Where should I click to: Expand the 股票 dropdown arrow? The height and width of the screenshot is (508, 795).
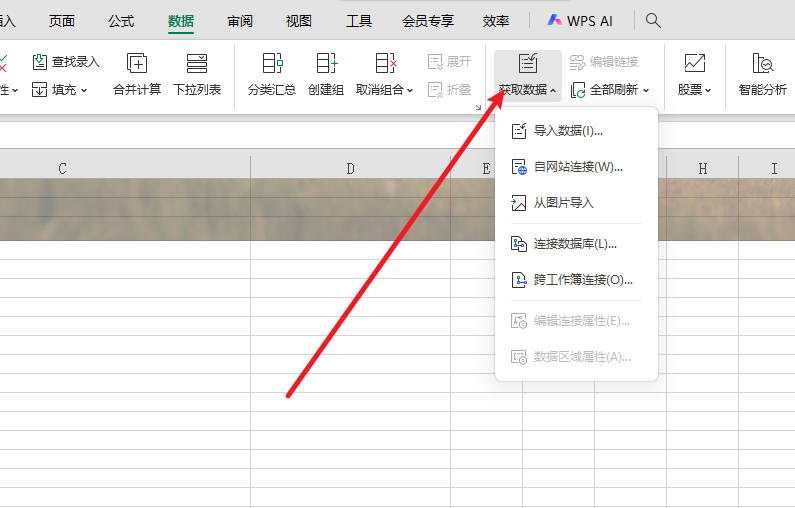coord(708,91)
